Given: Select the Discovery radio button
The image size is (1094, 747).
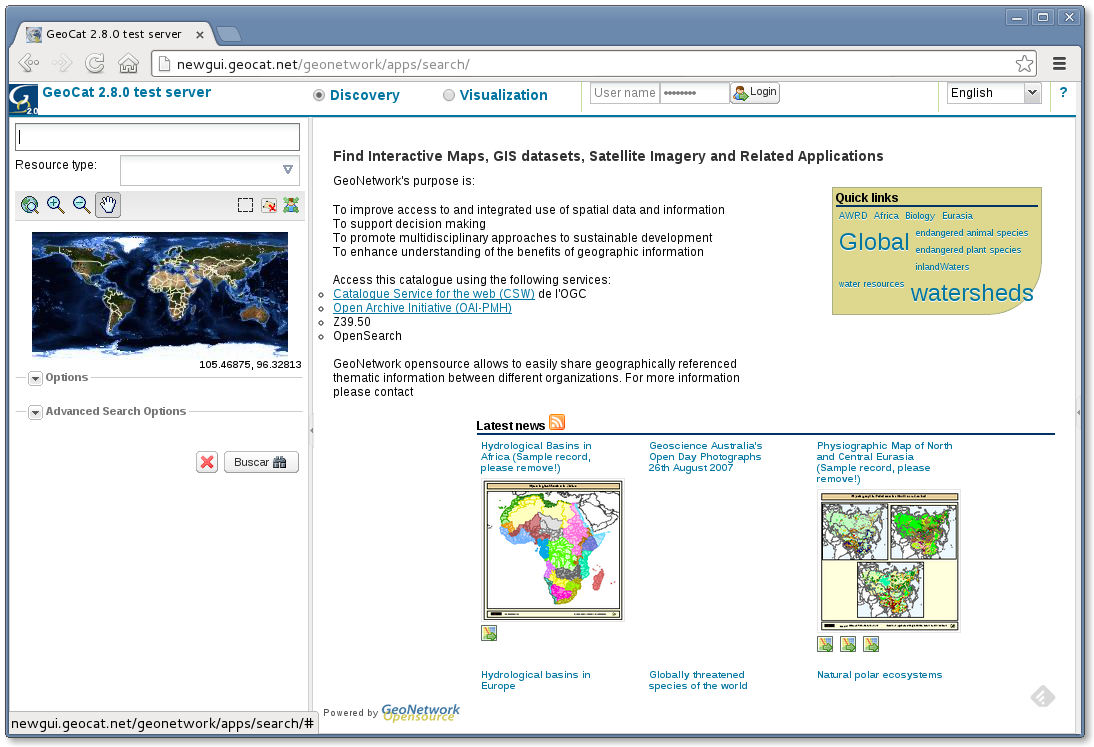Looking at the screenshot, I should tap(319, 95).
